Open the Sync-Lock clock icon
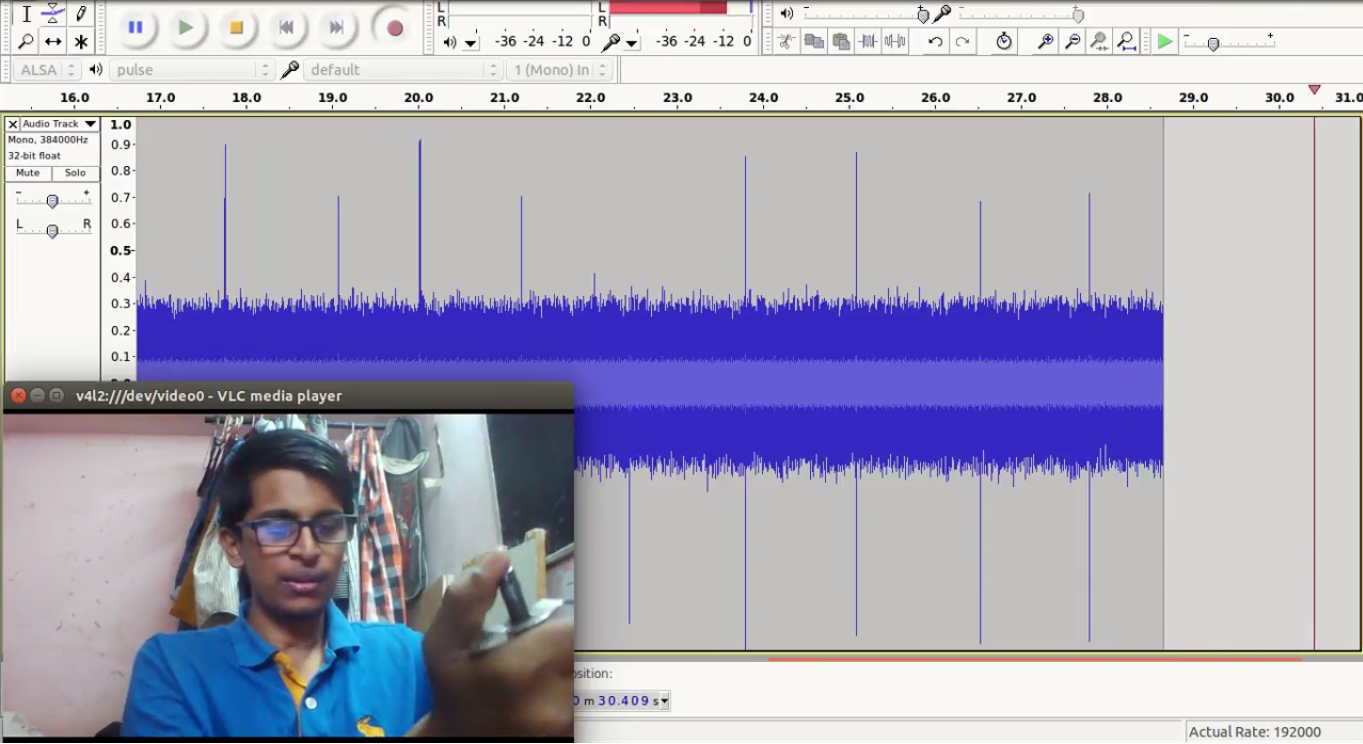Viewport: 1363px width, 744px height. (x=1004, y=41)
